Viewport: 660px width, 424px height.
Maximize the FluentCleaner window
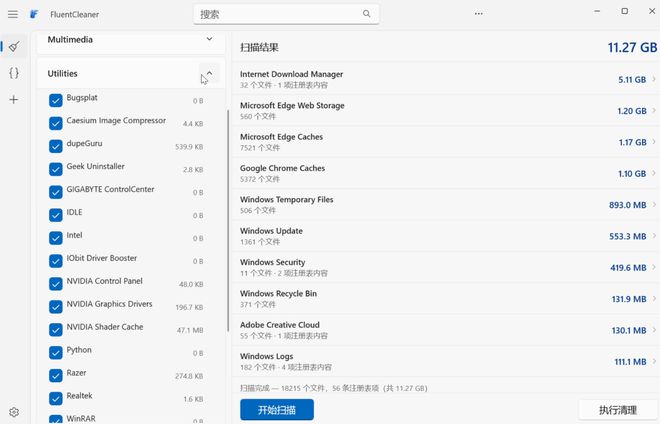pos(625,11)
